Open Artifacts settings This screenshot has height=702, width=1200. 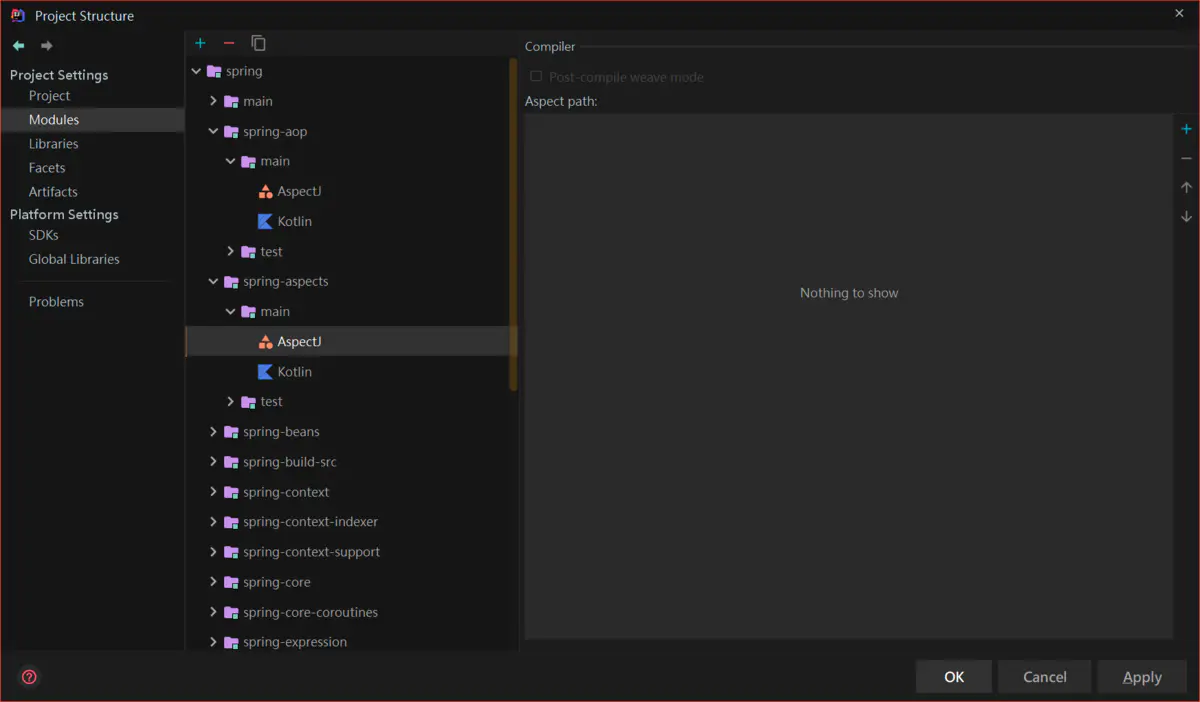[x=53, y=192]
